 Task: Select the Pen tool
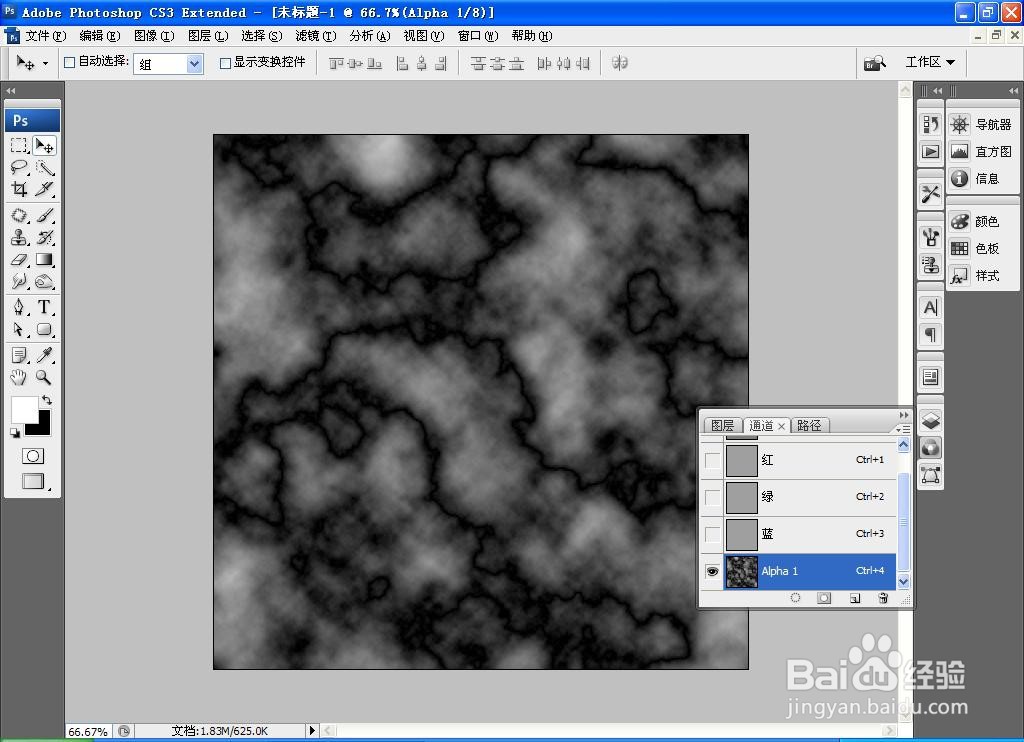(19, 307)
